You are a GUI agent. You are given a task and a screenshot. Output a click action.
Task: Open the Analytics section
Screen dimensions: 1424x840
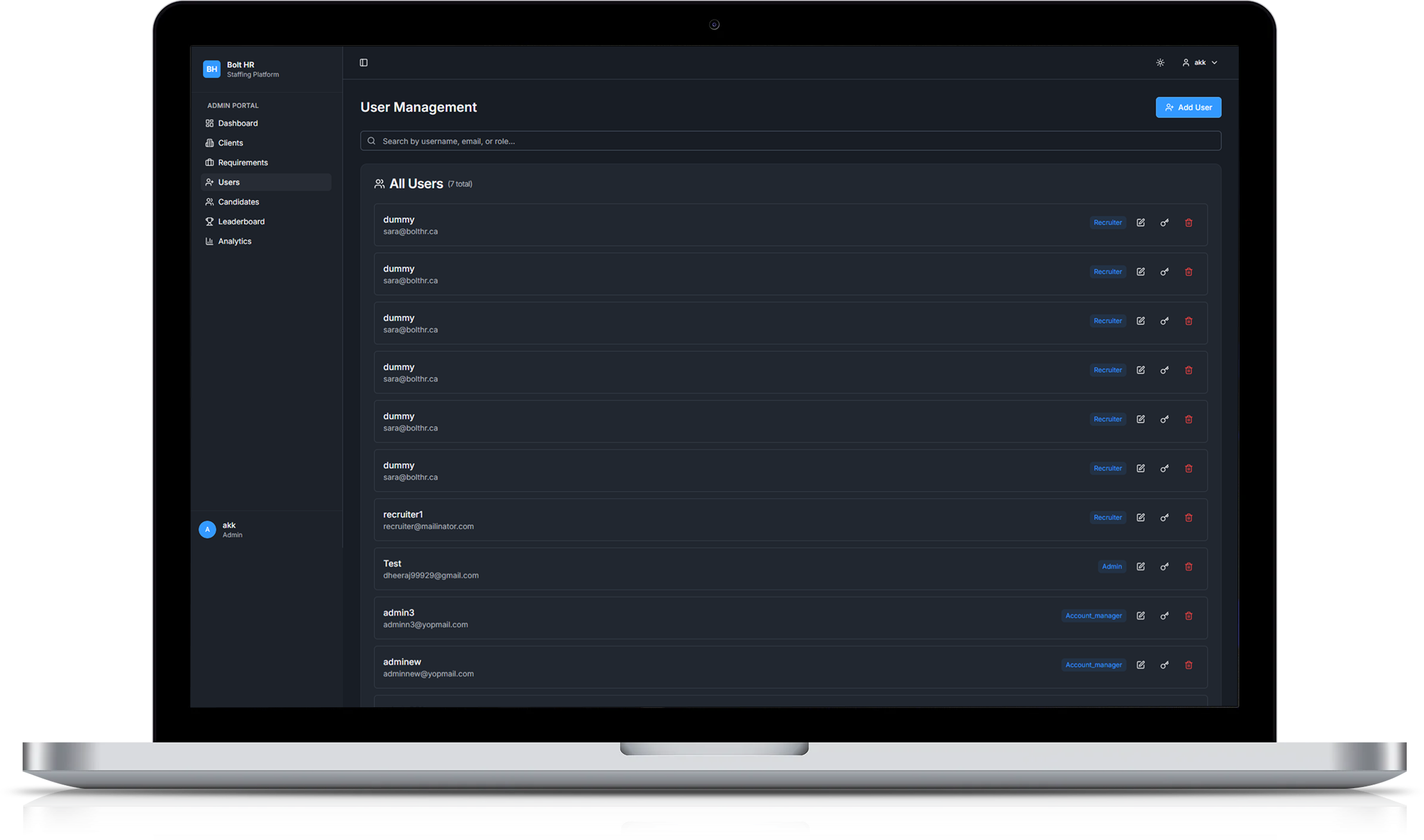pos(235,241)
